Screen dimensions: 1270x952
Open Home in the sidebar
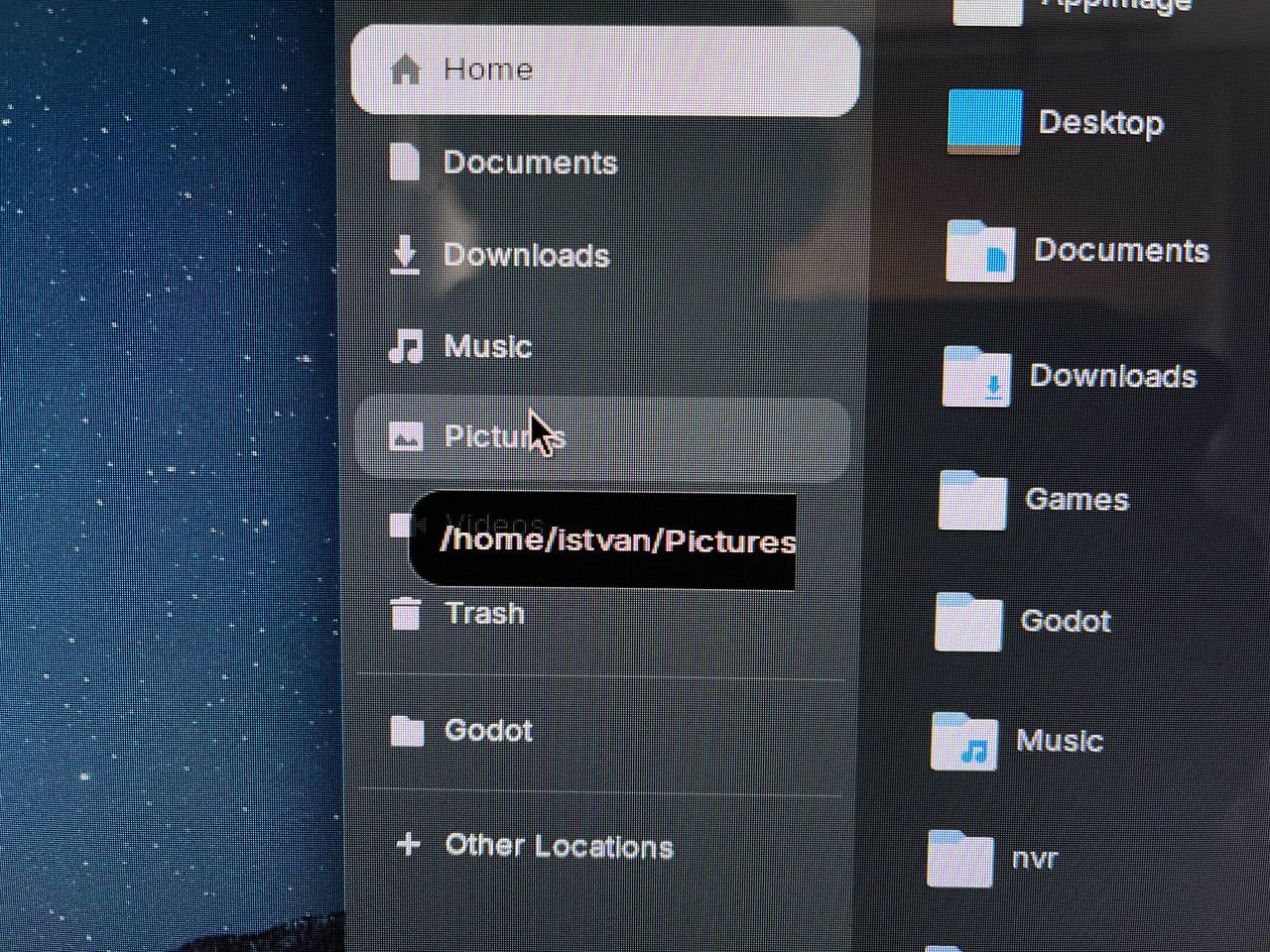[x=605, y=70]
